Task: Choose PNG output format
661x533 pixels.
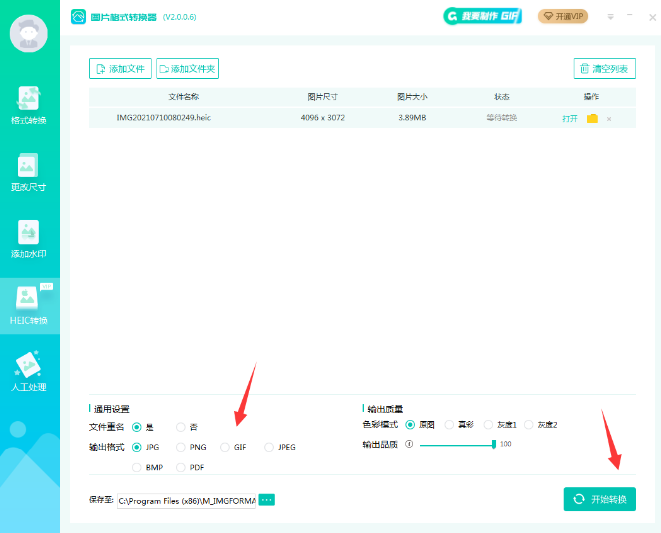Action: click(x=181, y=447)
